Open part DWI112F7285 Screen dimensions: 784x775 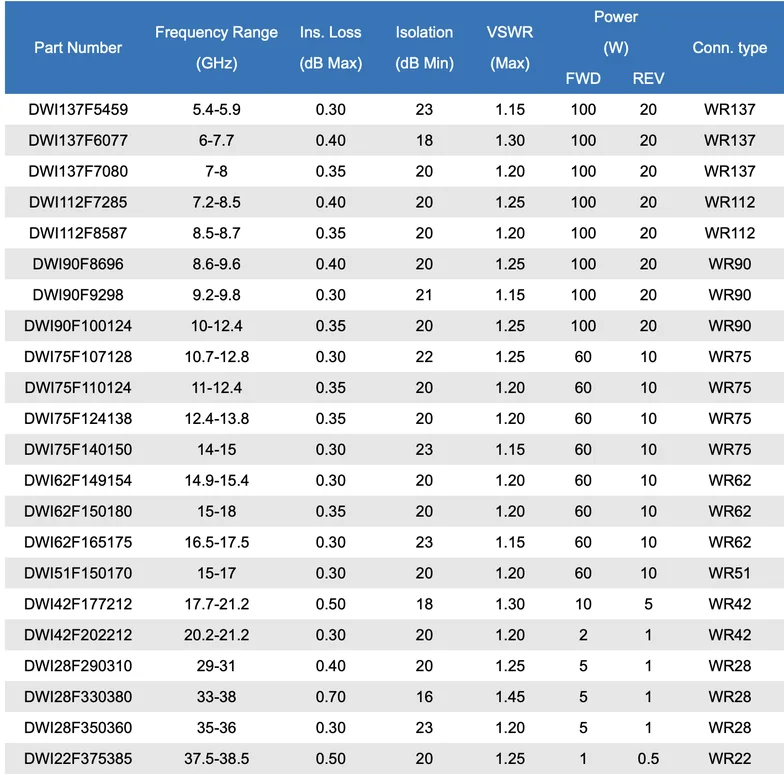(78, 202)
